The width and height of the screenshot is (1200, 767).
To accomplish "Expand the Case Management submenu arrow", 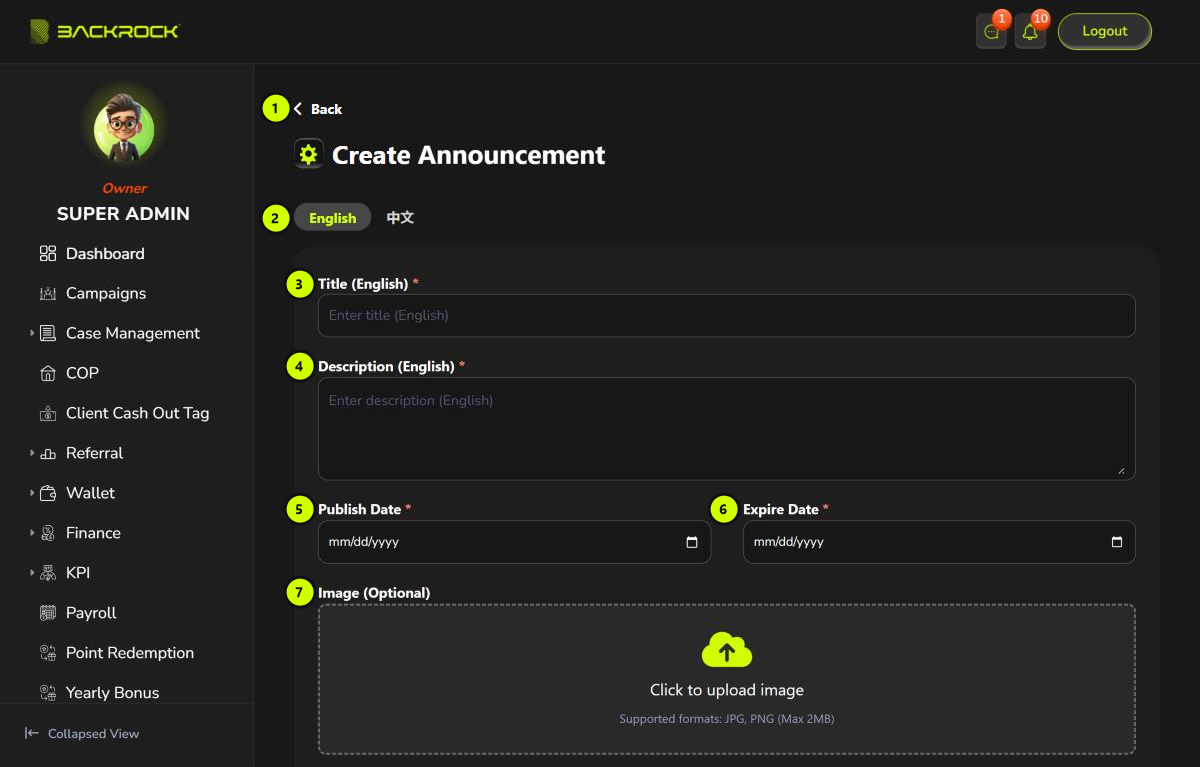I will (x=32, y=333).
